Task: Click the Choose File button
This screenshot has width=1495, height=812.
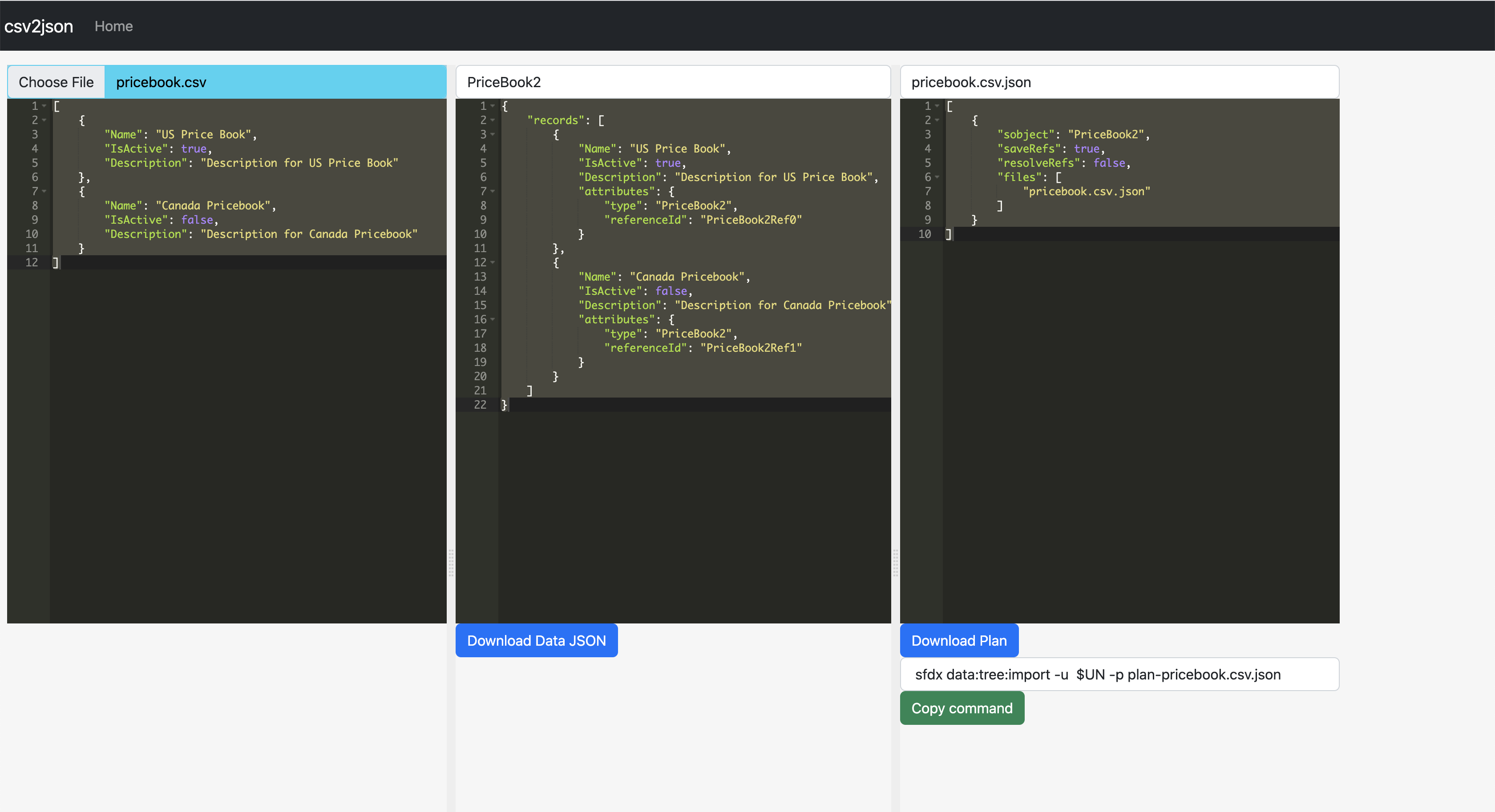Action: [57, 82]
